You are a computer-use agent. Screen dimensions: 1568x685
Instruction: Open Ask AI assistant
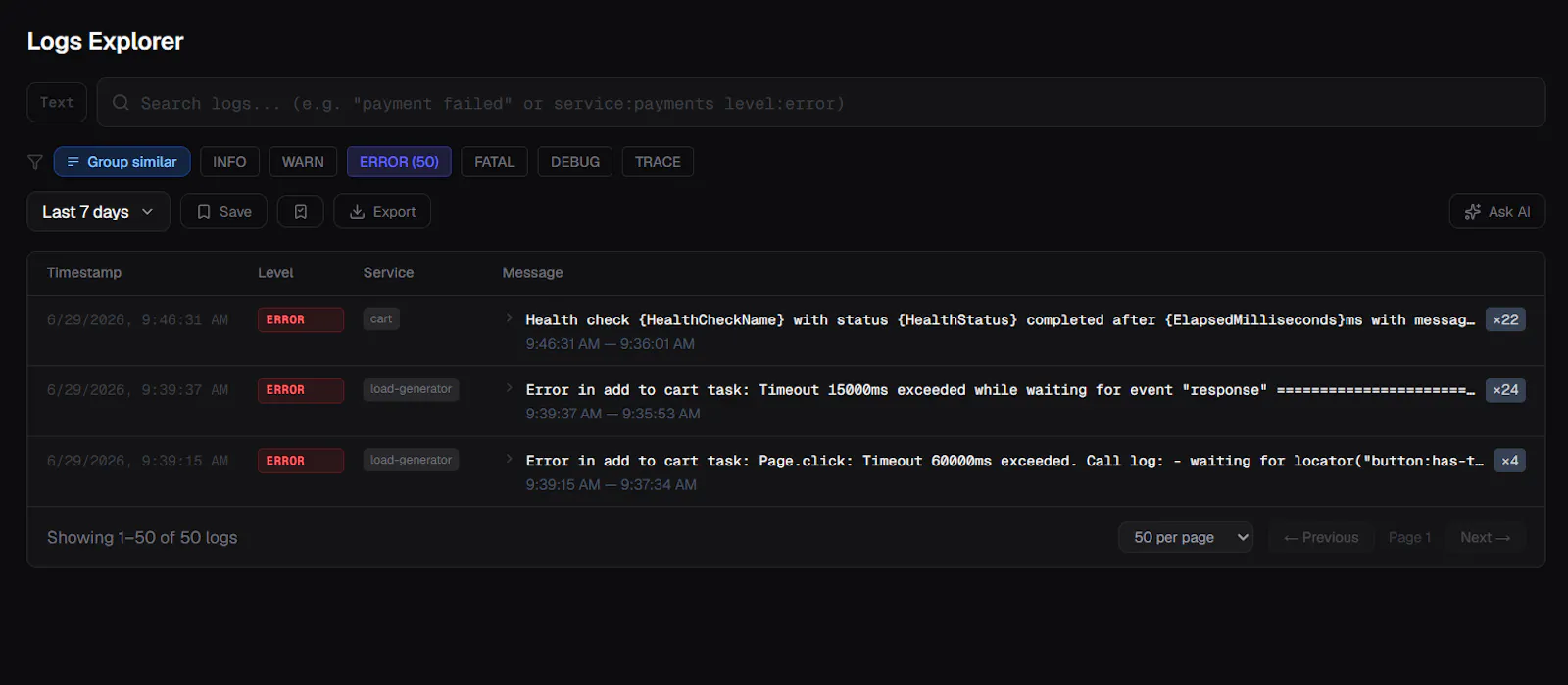tap(1497, 212)
